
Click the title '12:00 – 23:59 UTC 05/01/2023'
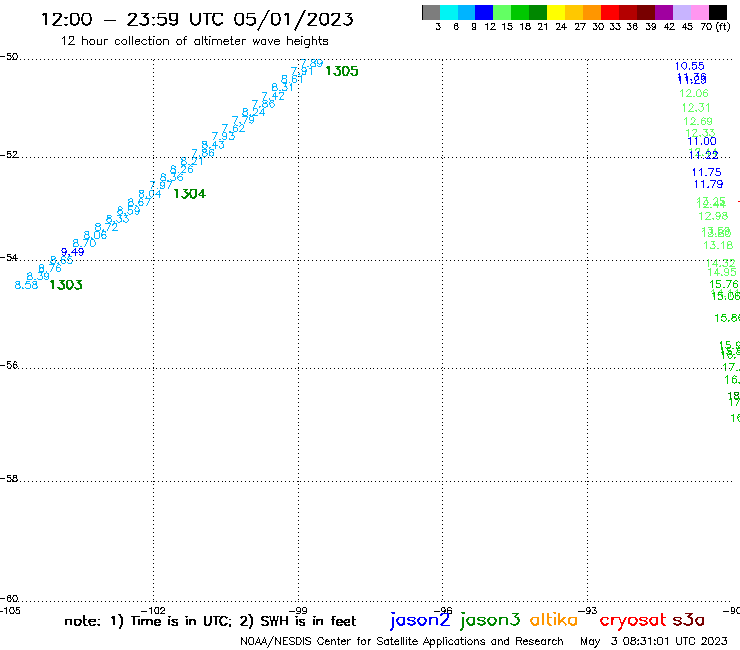coord(197,19)
